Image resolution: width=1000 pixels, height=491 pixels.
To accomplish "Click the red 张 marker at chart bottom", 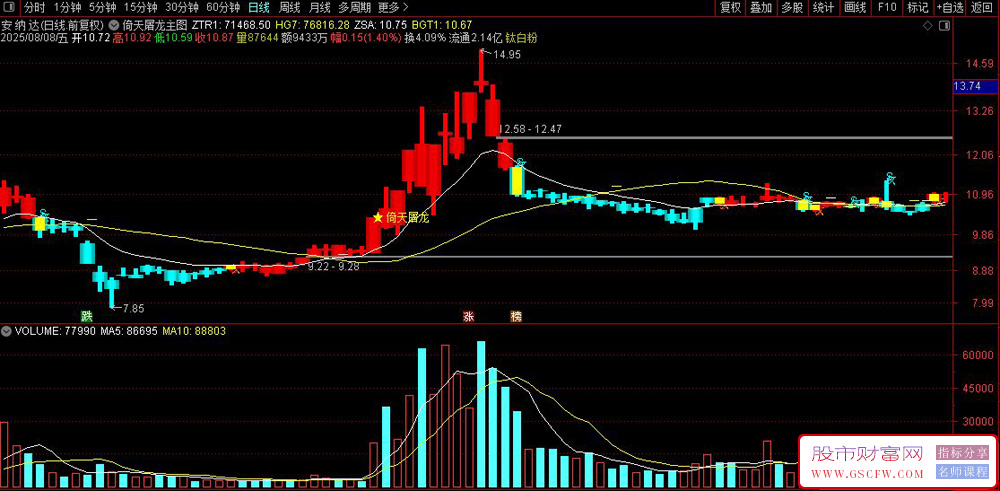I will click(469, 316).
